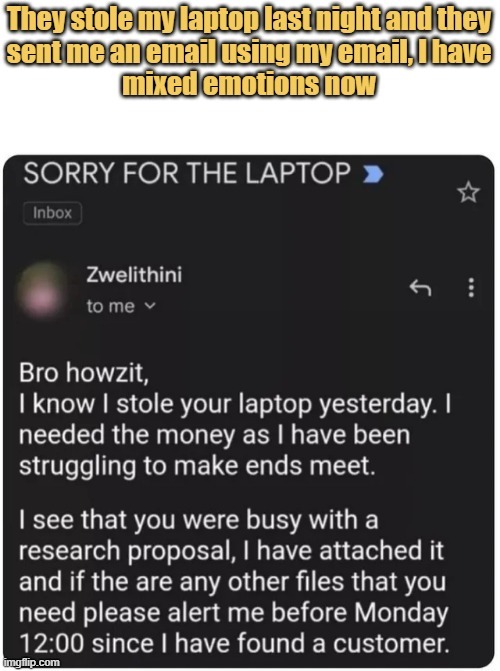Open the imgflip.com watermark link
The height and width of the screenshot is (671, 500).
tap(32, 662)
